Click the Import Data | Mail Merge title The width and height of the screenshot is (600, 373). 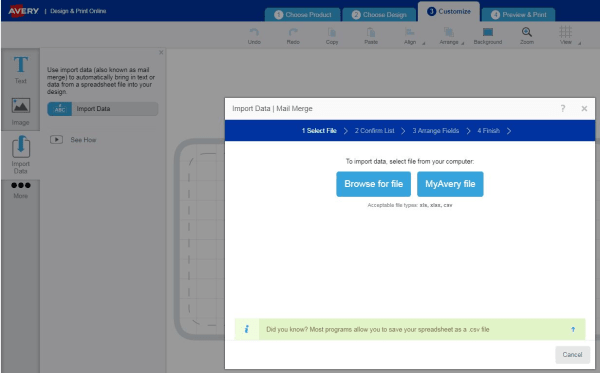click(x=272, y=109)
